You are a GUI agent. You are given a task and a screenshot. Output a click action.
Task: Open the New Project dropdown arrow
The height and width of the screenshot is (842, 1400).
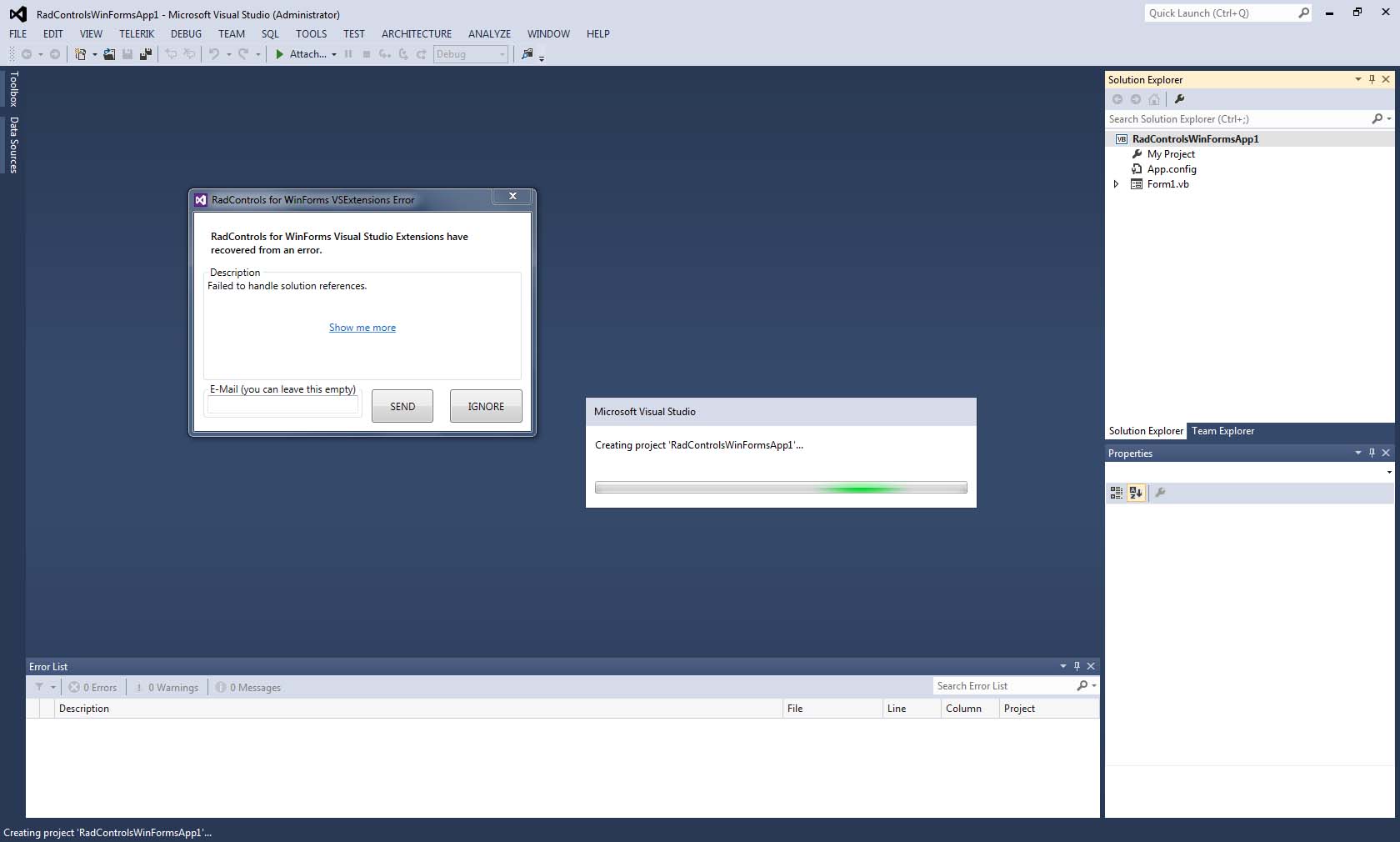click(x=94, y=54)
